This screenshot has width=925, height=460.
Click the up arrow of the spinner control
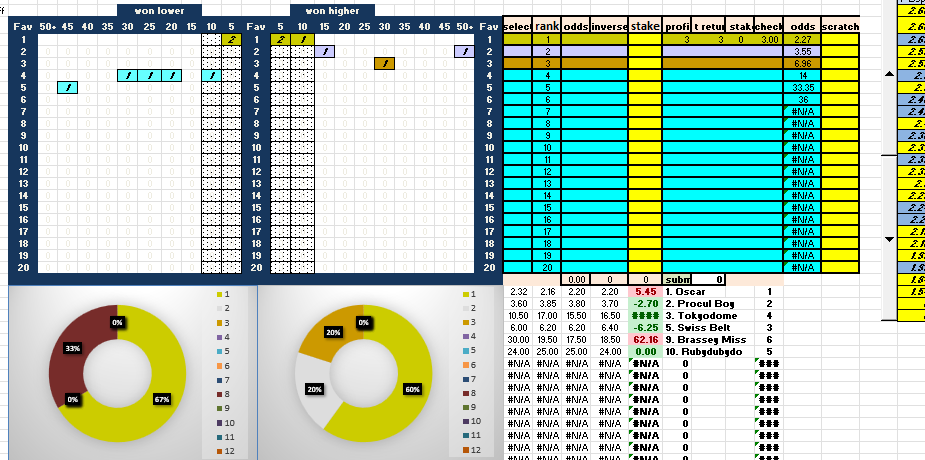point(890,74)
